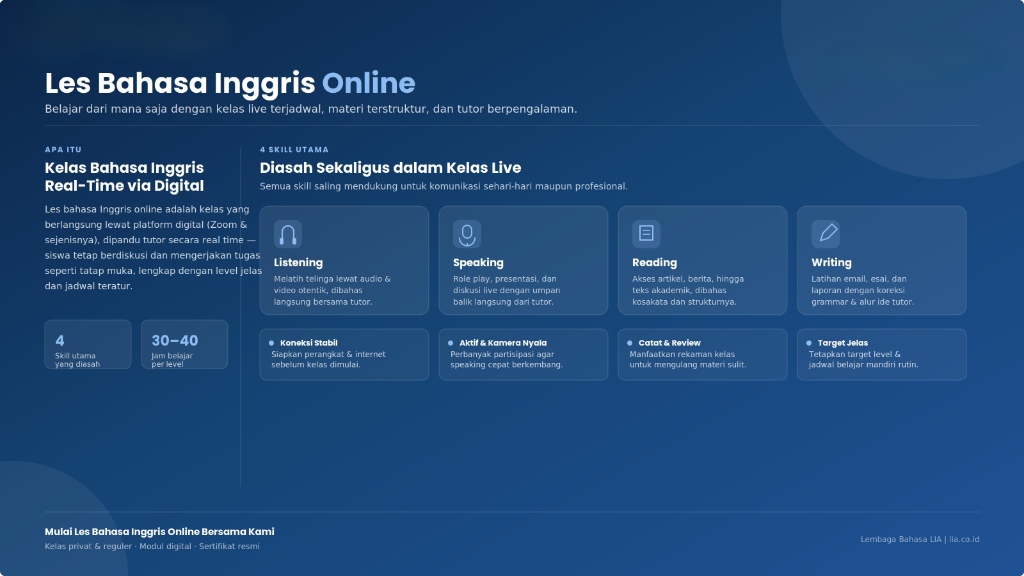The height and width of the screenshot is (576, 1024).
Task: Click tip text 'Tetapkan target level &'
Action: [x=863, y=359]
